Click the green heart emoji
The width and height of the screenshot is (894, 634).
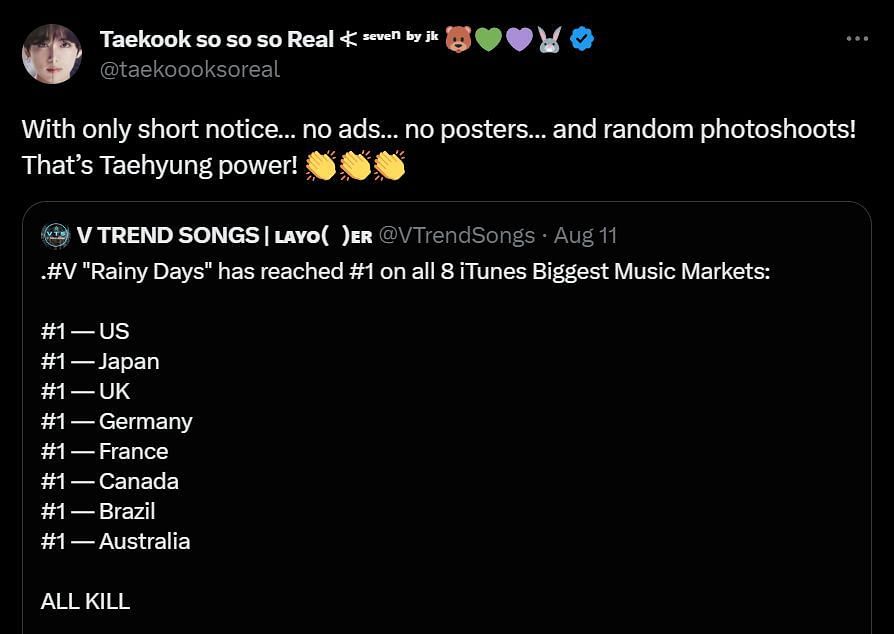click(489, 39)
